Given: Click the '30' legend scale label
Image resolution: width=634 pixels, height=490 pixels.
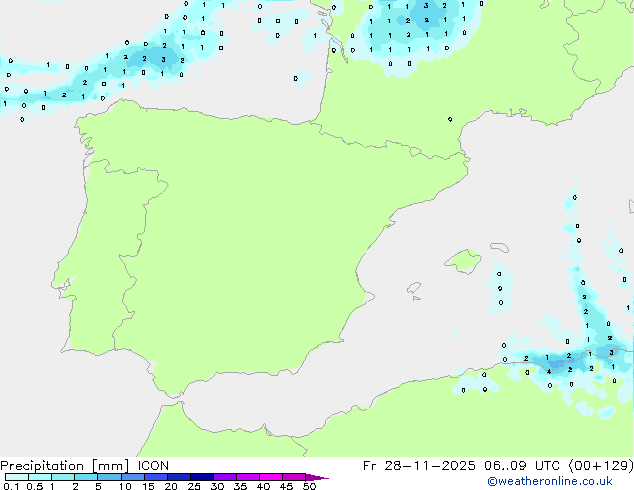Looking at the screenshot, I should tap(217, 486).
